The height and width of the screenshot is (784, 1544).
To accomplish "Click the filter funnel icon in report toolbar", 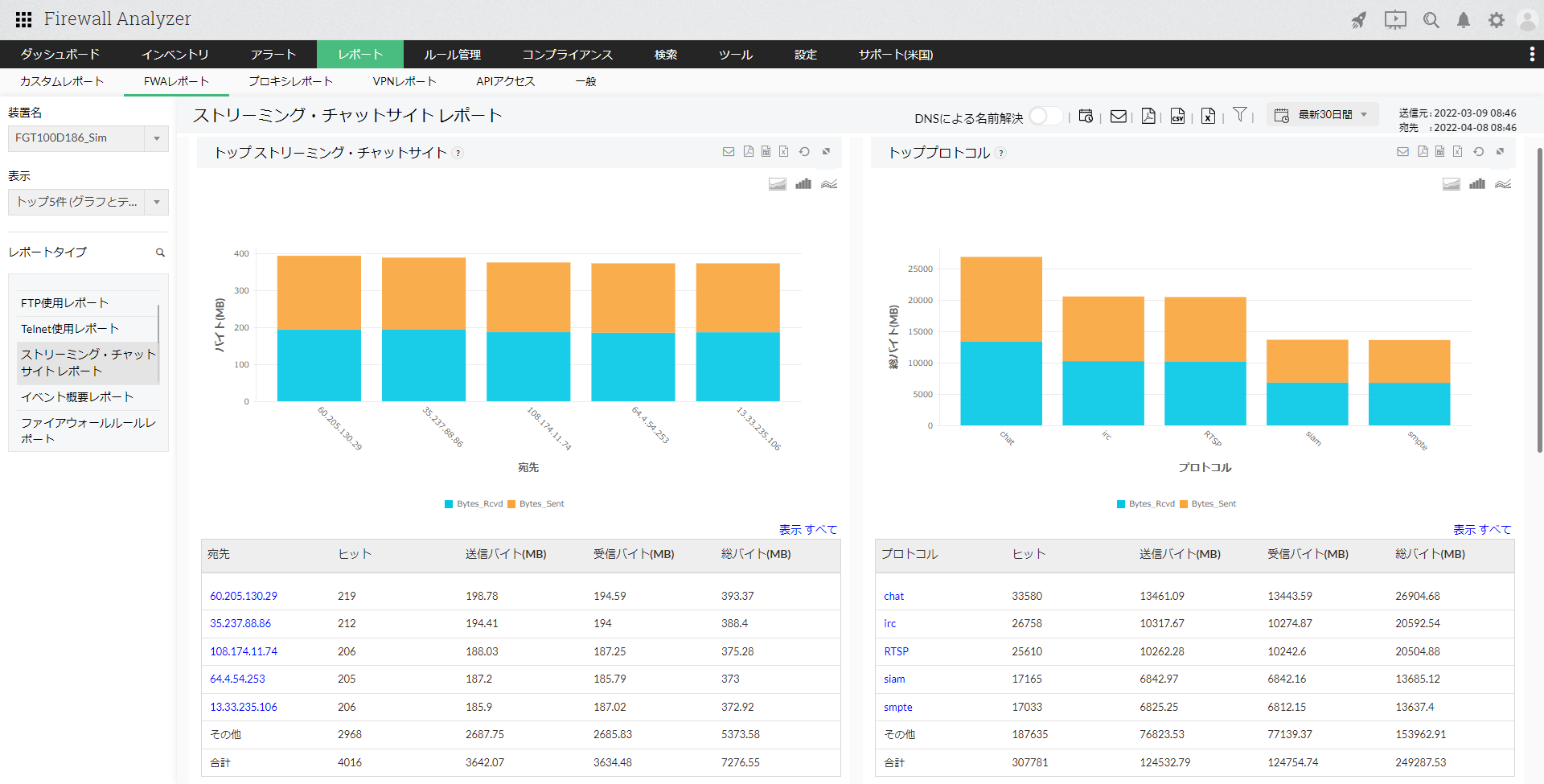I will [x=1239, y=115].
